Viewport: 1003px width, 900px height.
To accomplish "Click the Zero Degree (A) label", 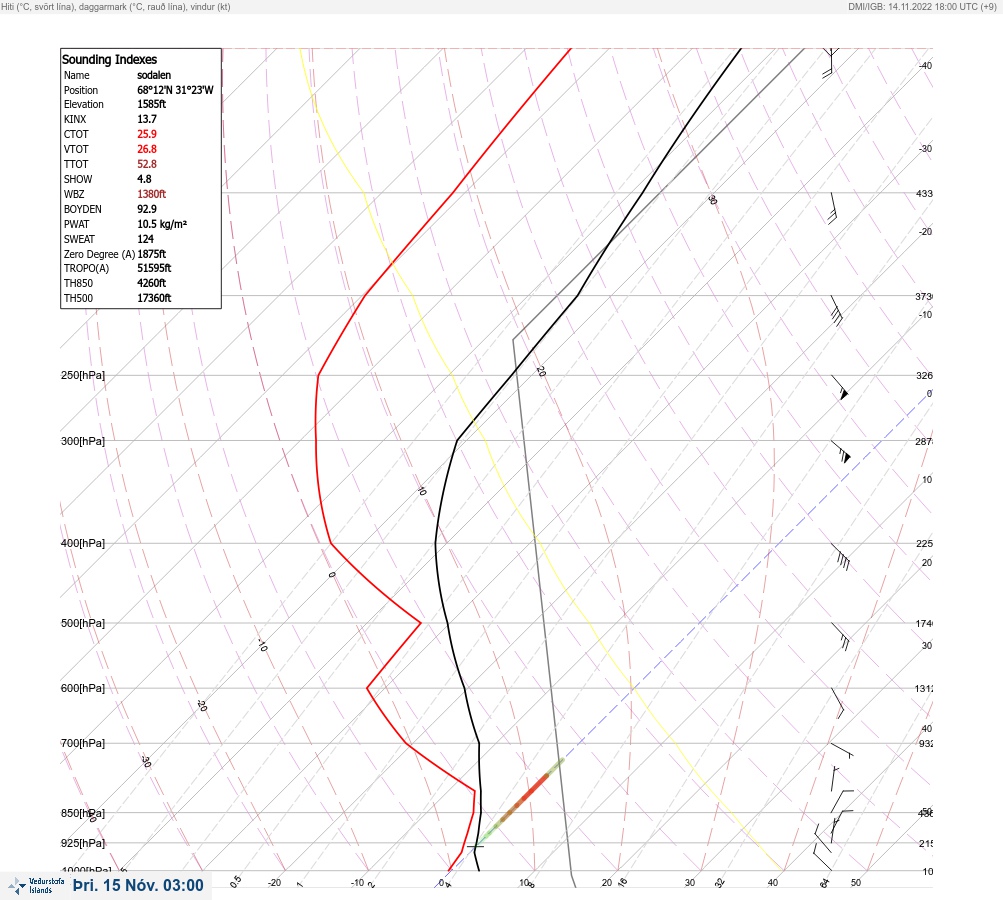I will 99,254.
